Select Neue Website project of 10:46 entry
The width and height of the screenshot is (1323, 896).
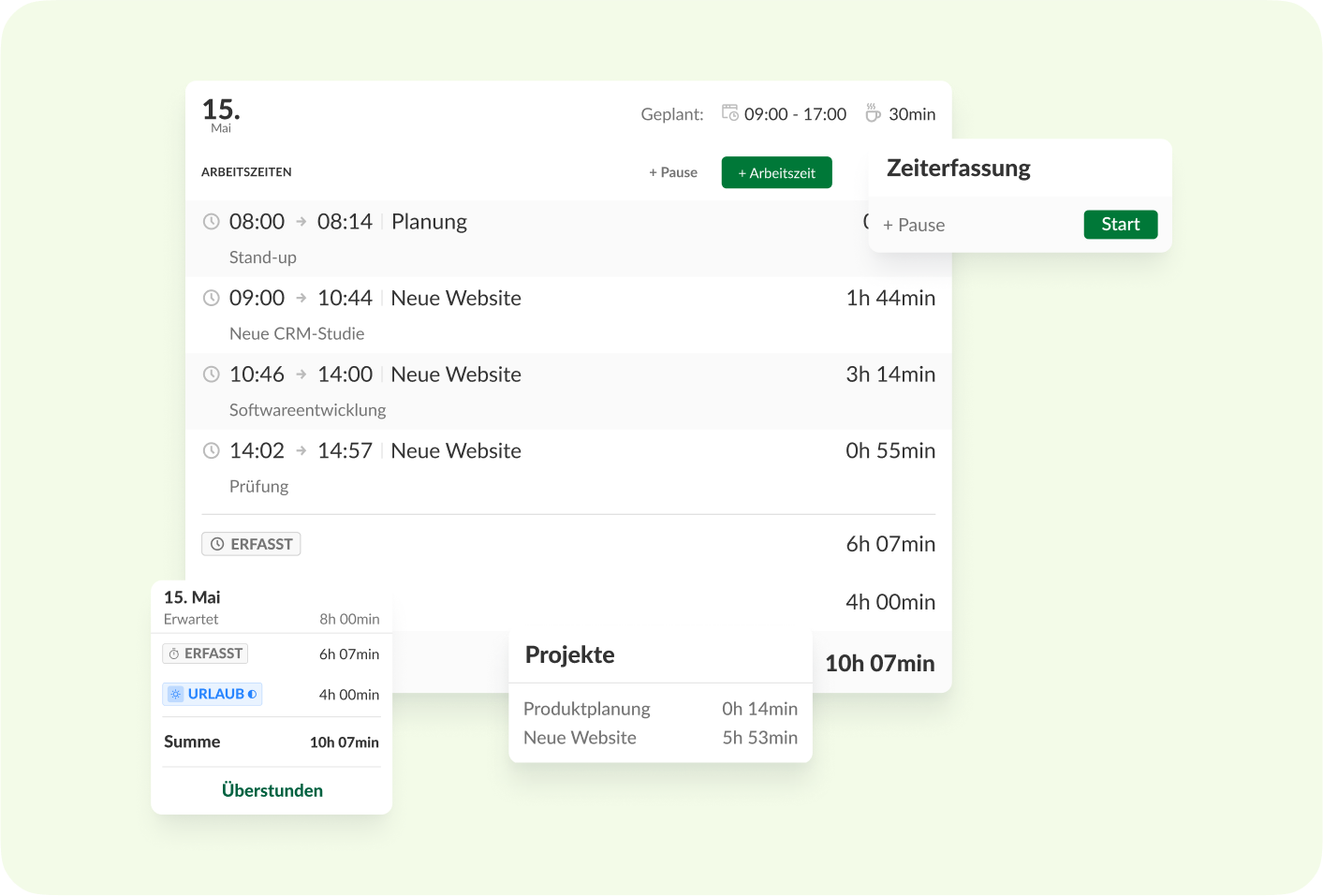(456, 375)
